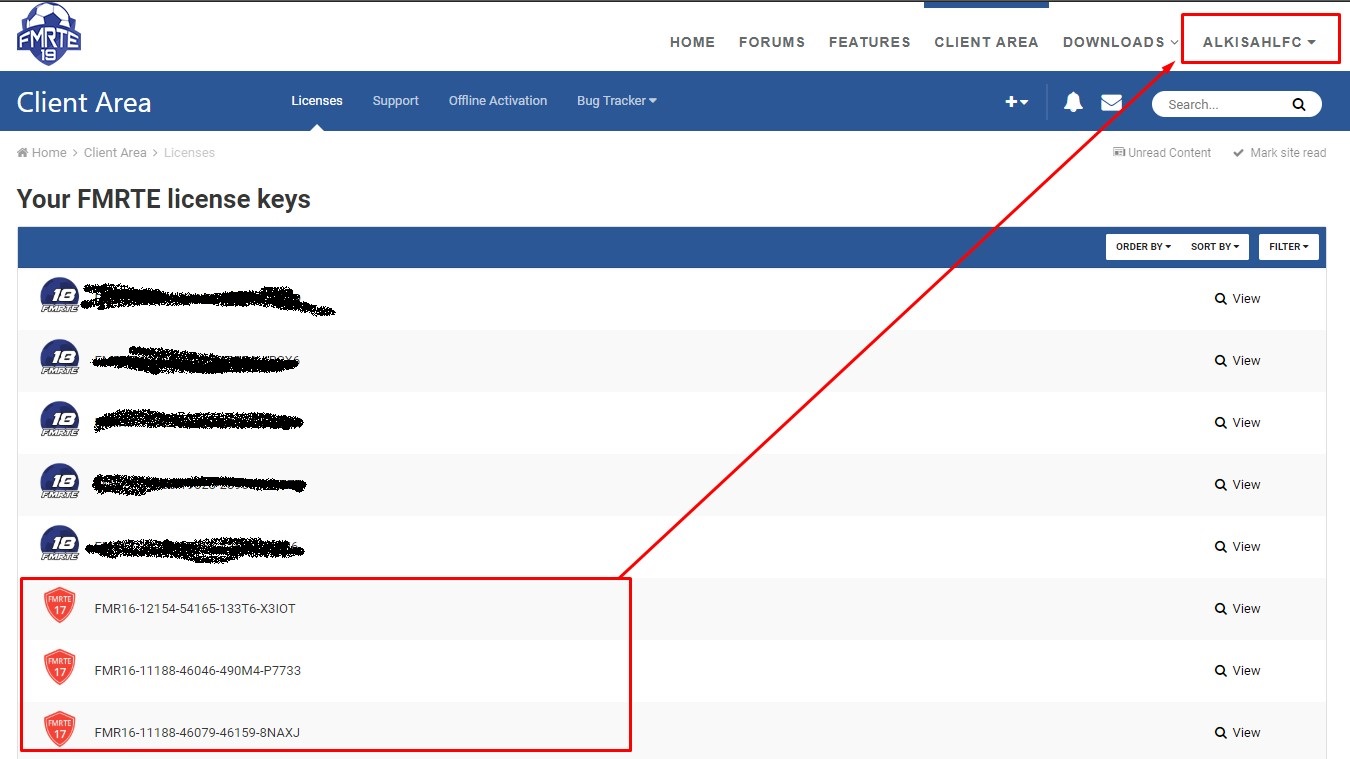Image resolution: width=1350 pixels, height=759 pixels.
Task: Click the 'Your FMRTE license keys' heading
Action: (164, 199)
